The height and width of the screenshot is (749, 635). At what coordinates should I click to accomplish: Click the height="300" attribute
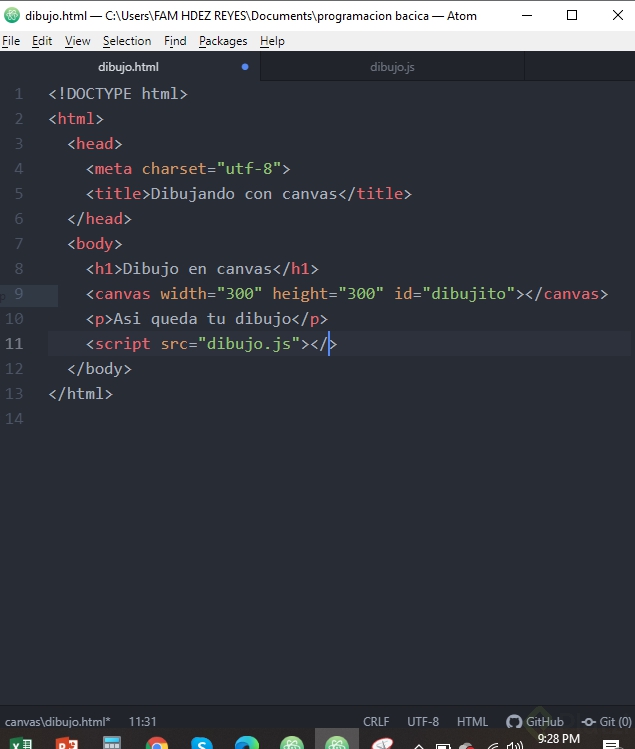click(x=328, y=293)
